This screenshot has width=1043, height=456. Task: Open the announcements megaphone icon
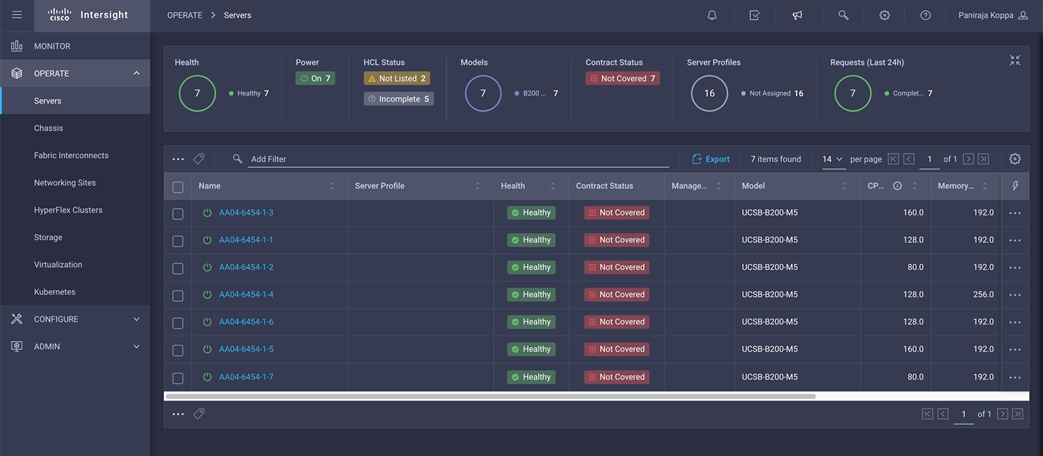point(798,15)
